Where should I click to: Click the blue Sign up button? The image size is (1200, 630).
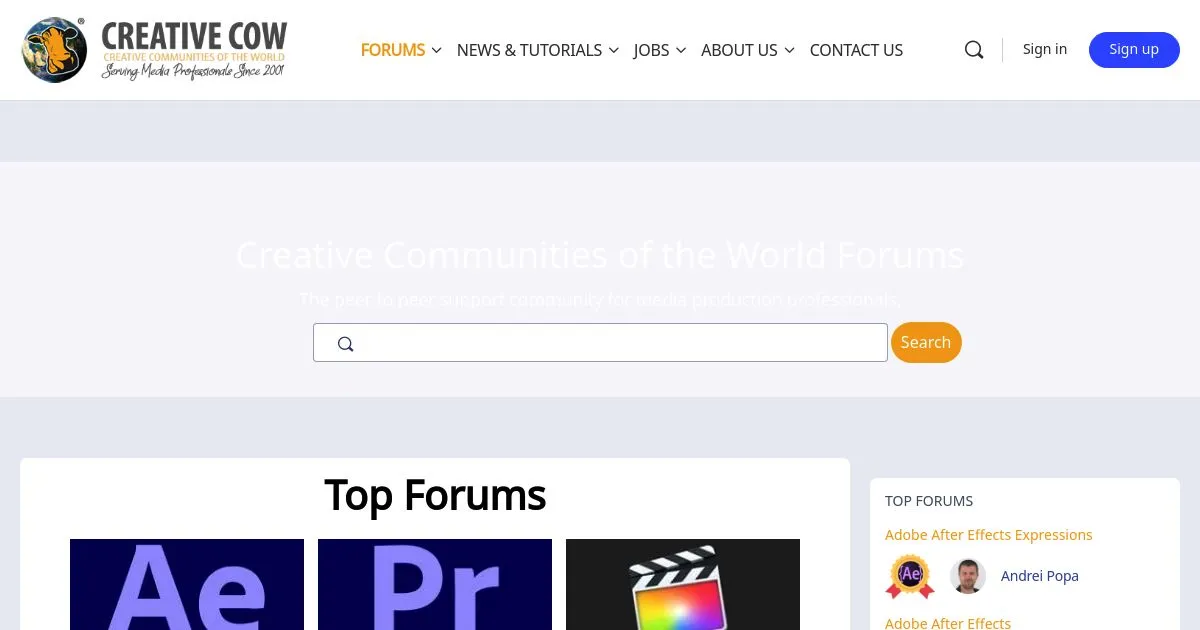coord(1134,49)
